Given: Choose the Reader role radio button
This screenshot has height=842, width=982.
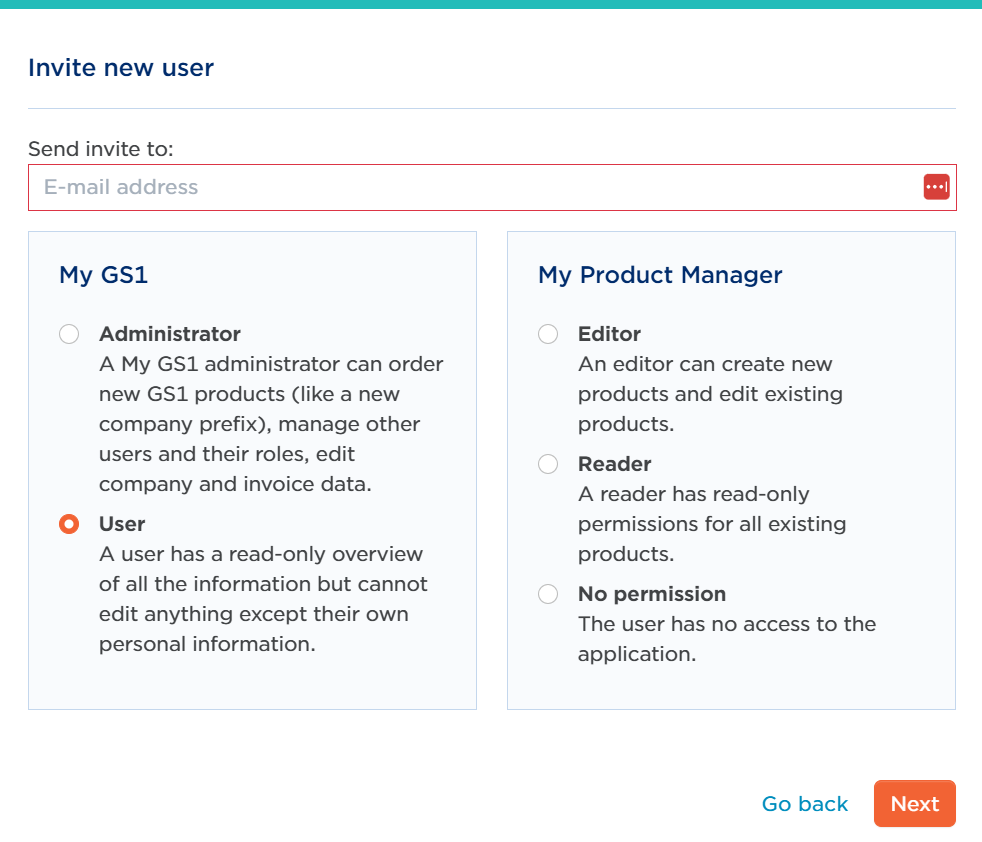Looking at the screenshot, I should tap(548, 464).
